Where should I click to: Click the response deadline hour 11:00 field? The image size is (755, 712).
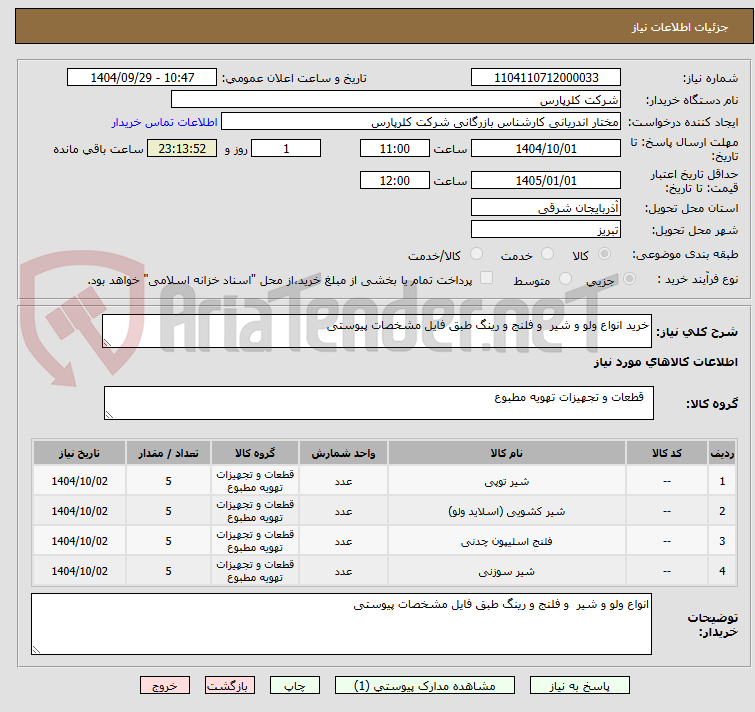pos(394,148)
